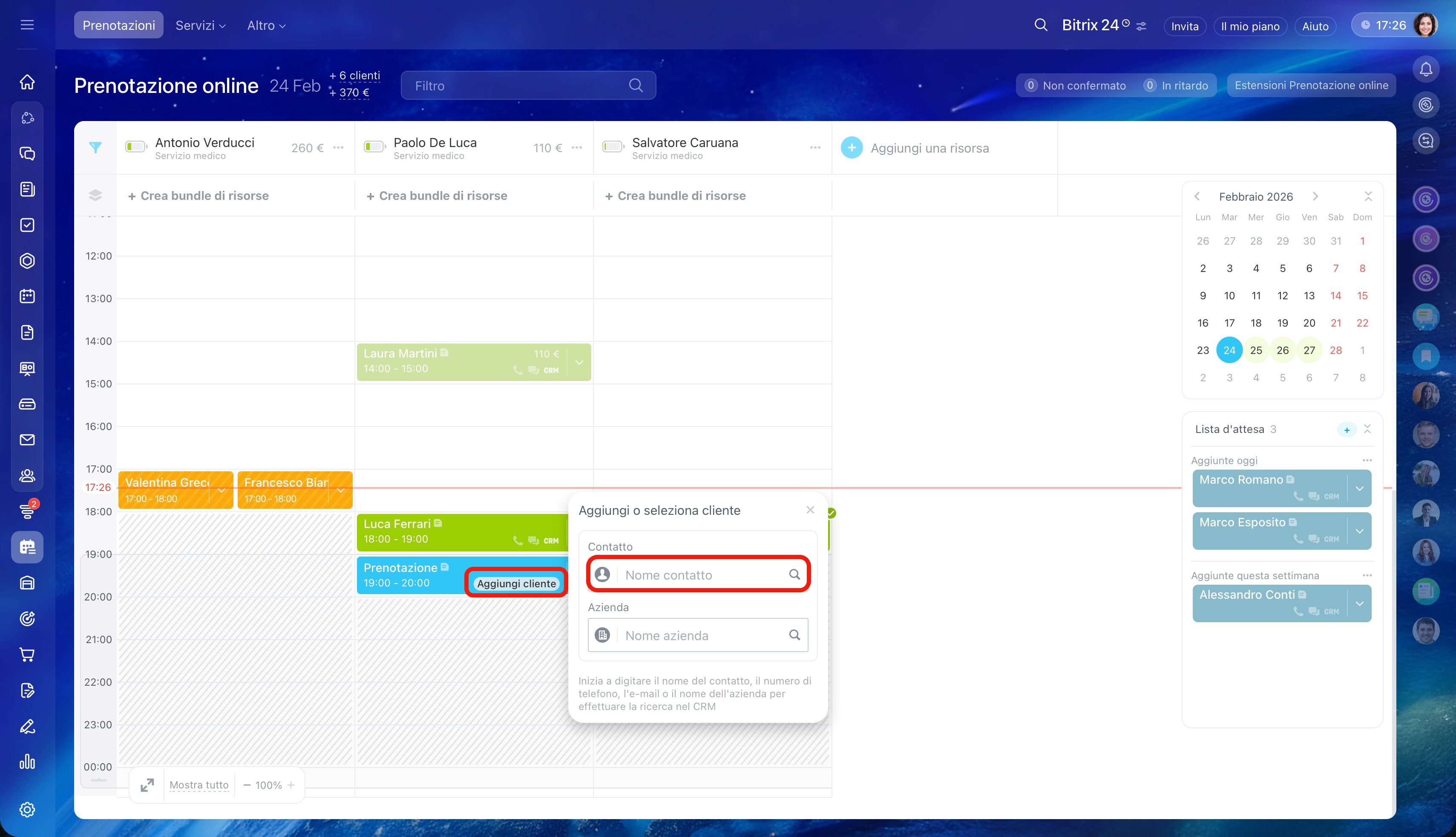Open the shopping cart icon in sidebar

[x=27, y=654]
